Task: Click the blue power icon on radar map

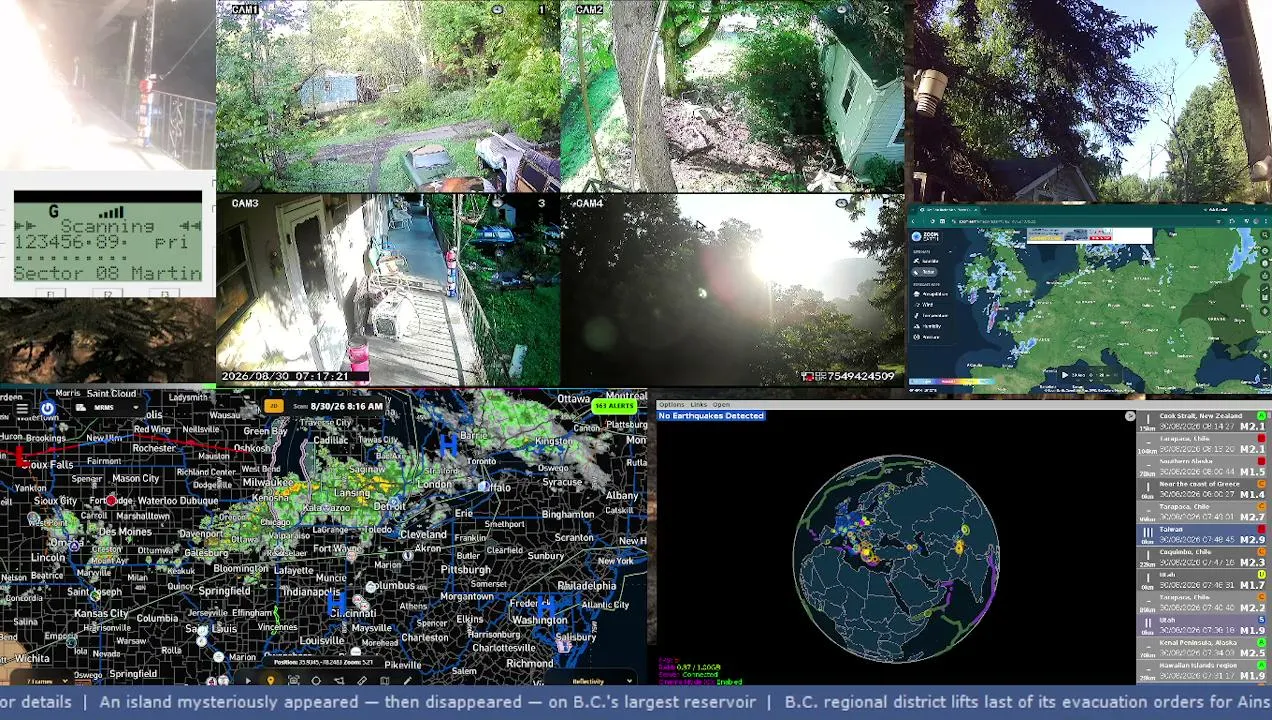Action: (x=48, y=408)
